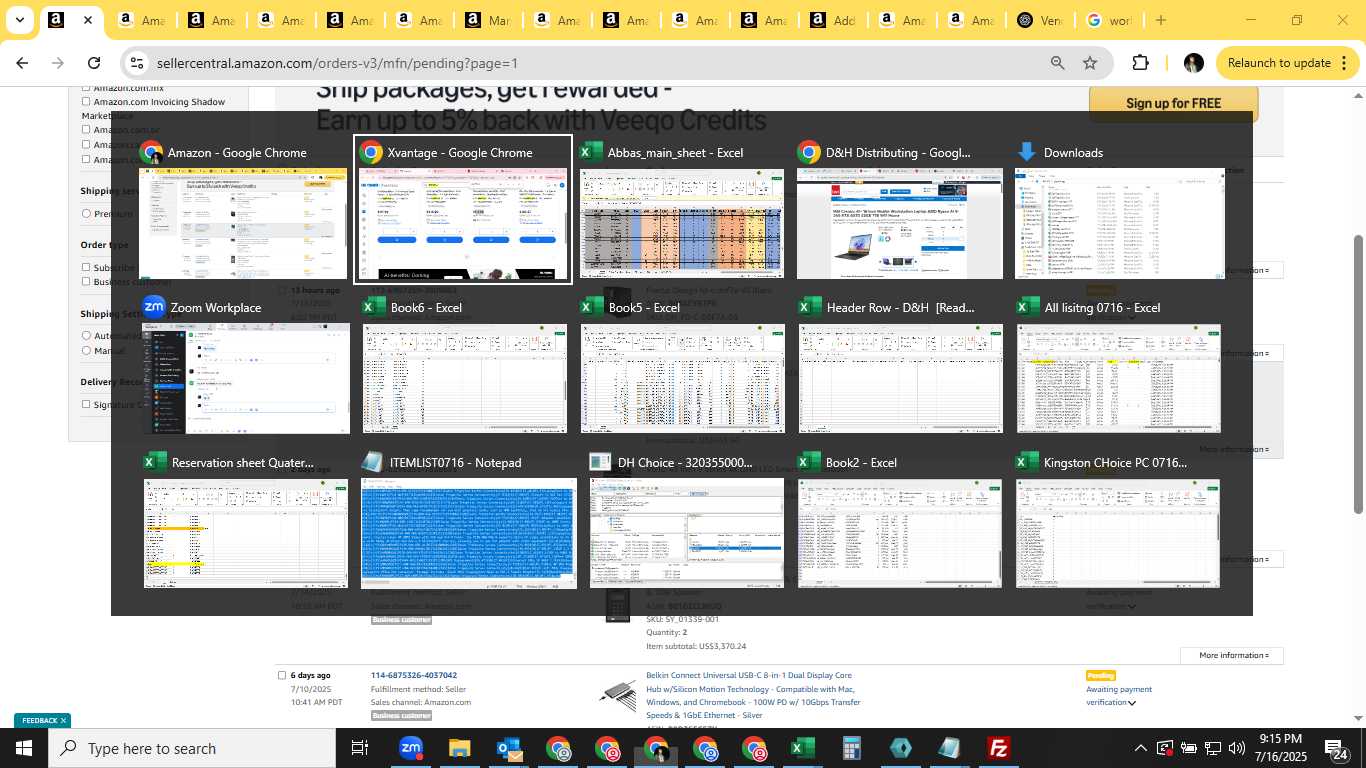Screen dimensions: 1366x768
Task: Select the Automated shipping setting radio
Action: tap(86, 336)
